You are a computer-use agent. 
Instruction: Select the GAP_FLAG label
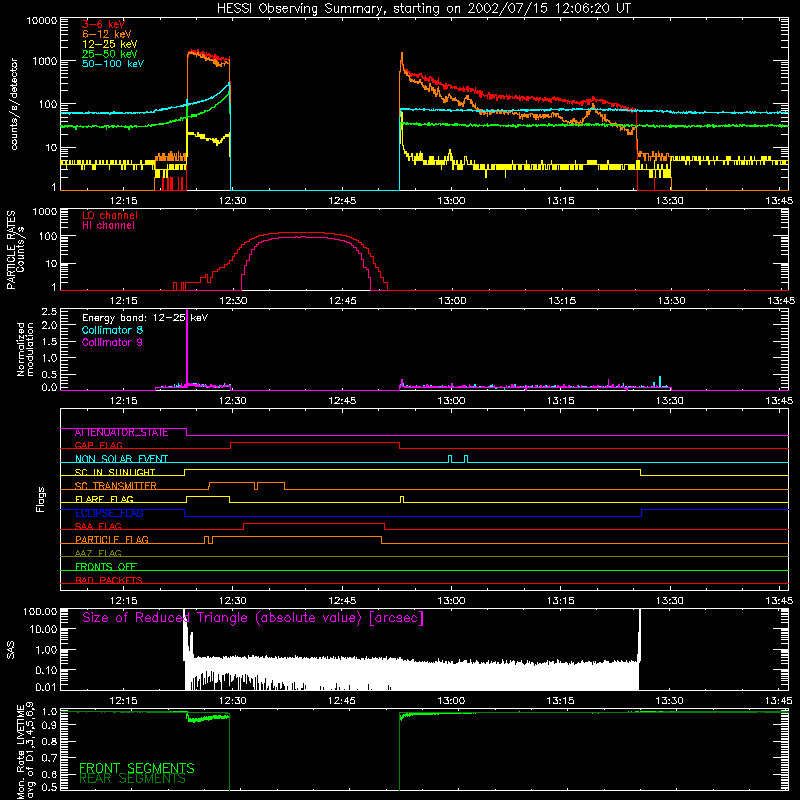(x=98, y=445)
